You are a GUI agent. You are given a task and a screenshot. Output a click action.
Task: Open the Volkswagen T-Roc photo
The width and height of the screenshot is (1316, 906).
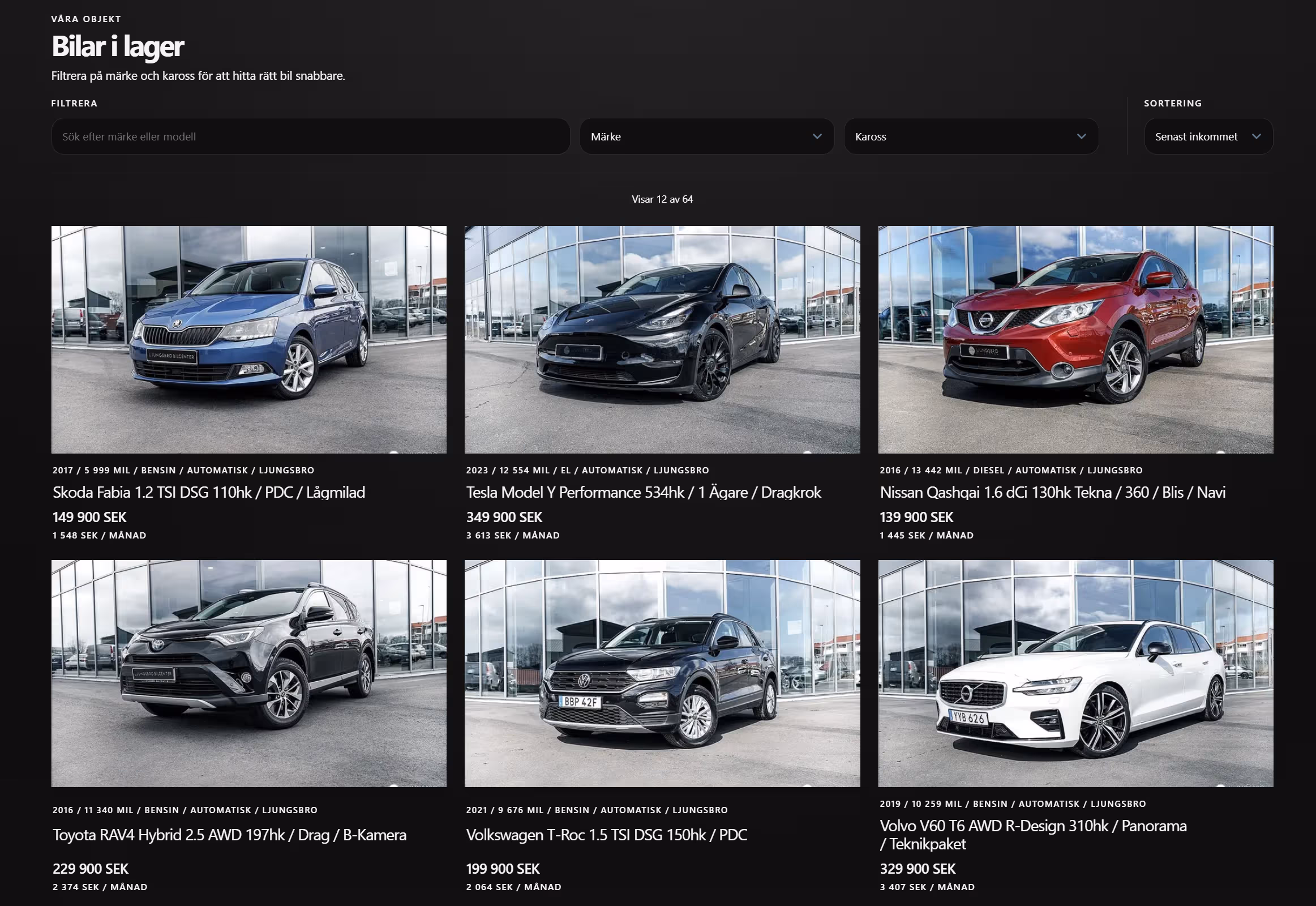pos(662,673)
